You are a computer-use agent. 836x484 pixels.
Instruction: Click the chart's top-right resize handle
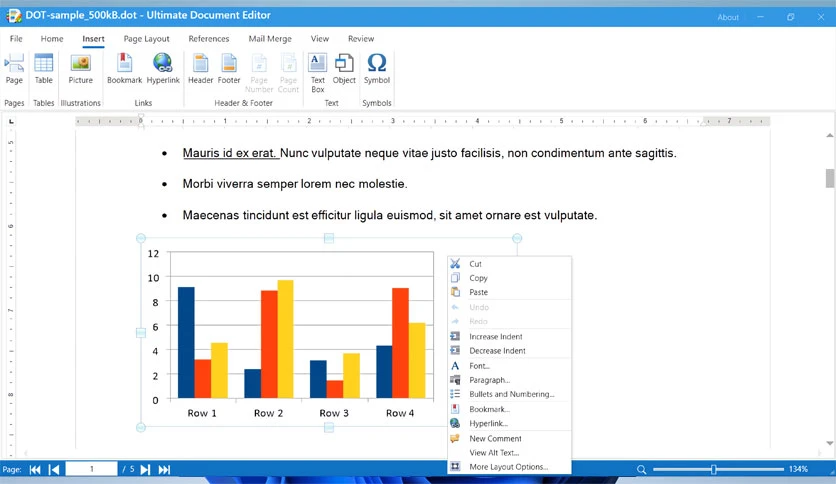(517, 238)
